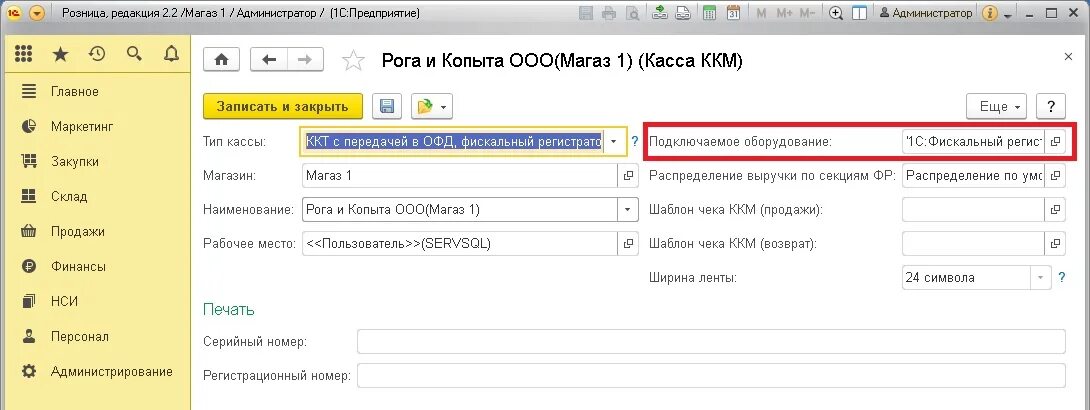Open dropdown arrow beside info icon
This screenshot has height=410, width=1090.
[x=1008, y=15]
